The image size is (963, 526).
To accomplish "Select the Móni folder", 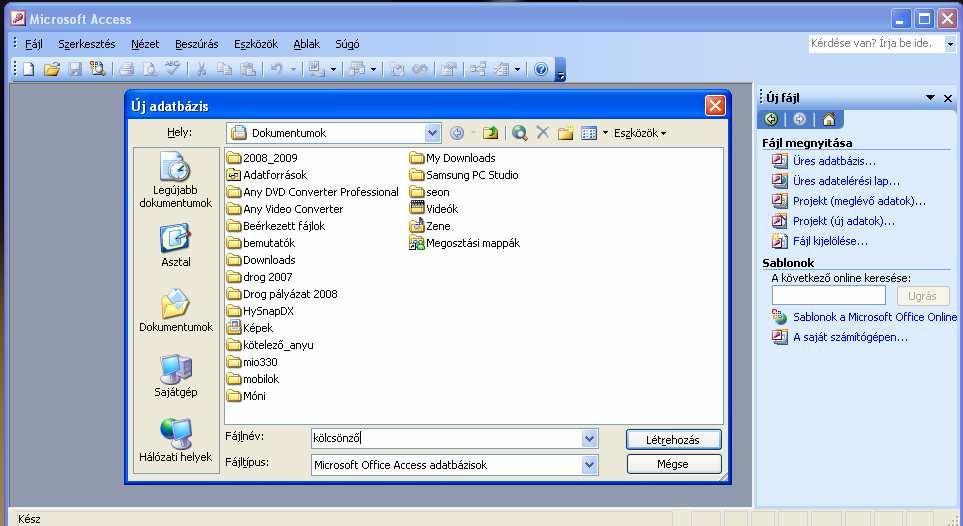I will pos(246,396).
